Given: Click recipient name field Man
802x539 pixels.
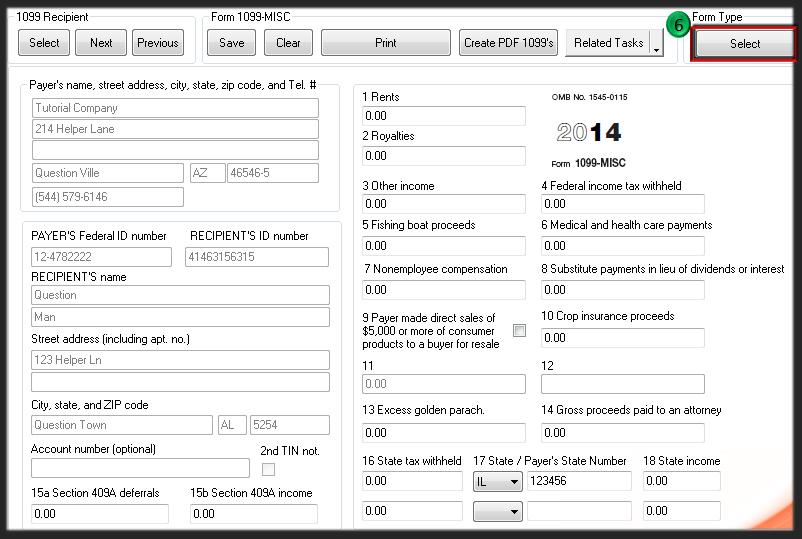Looking at the screenshot, I should pos(180,317).
